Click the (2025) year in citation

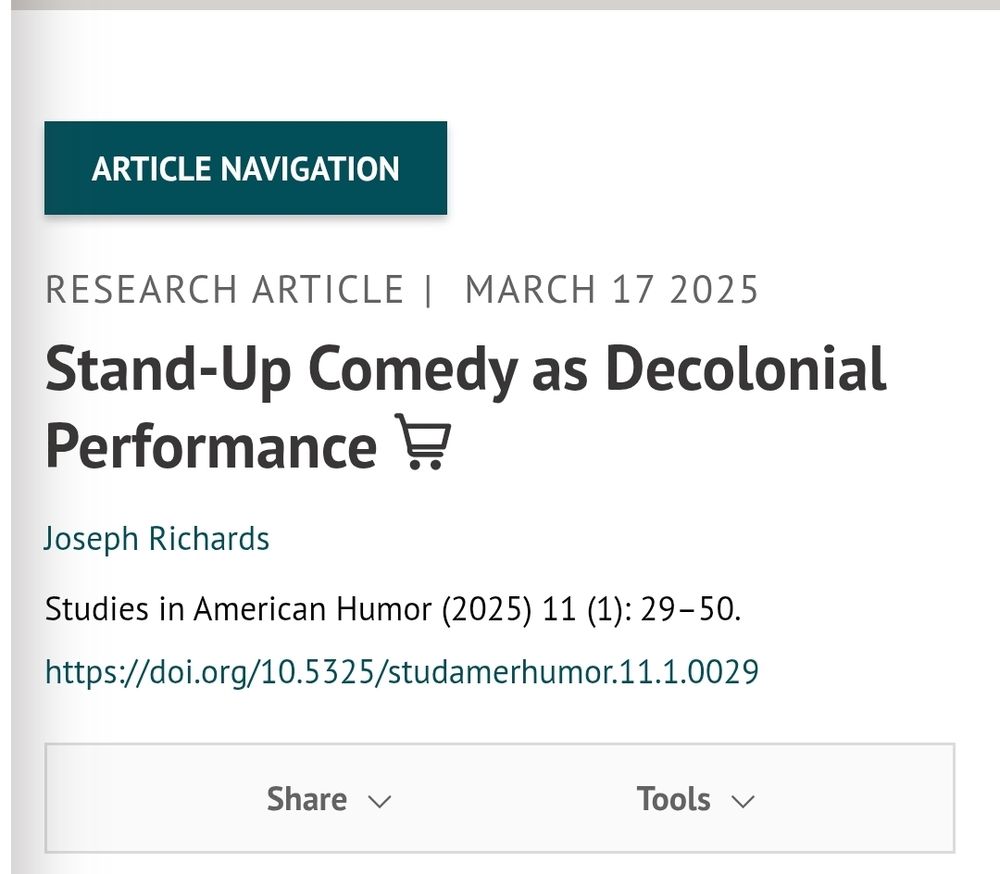coord(487,609)
